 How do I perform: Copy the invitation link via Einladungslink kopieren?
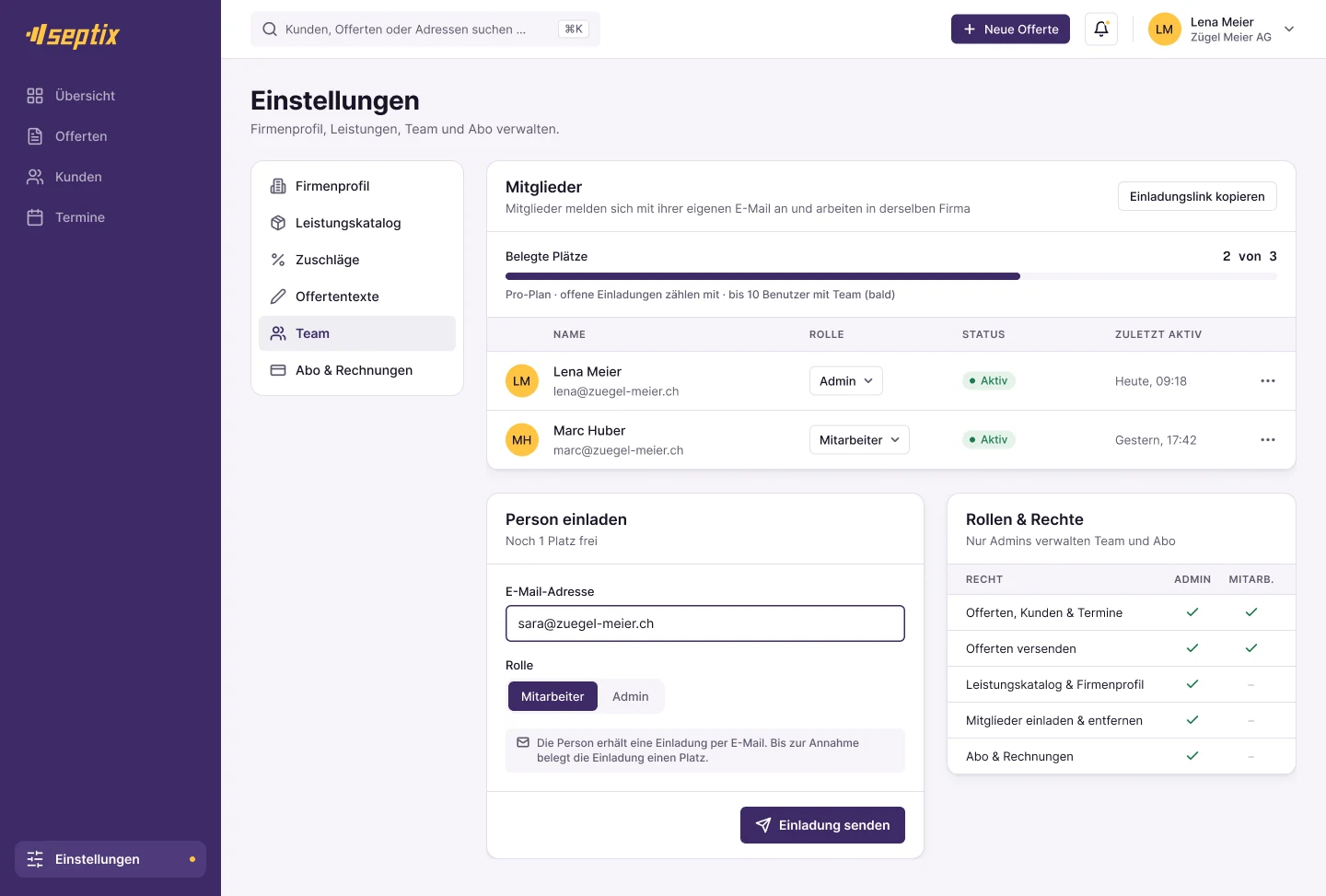coord(1197,196)
